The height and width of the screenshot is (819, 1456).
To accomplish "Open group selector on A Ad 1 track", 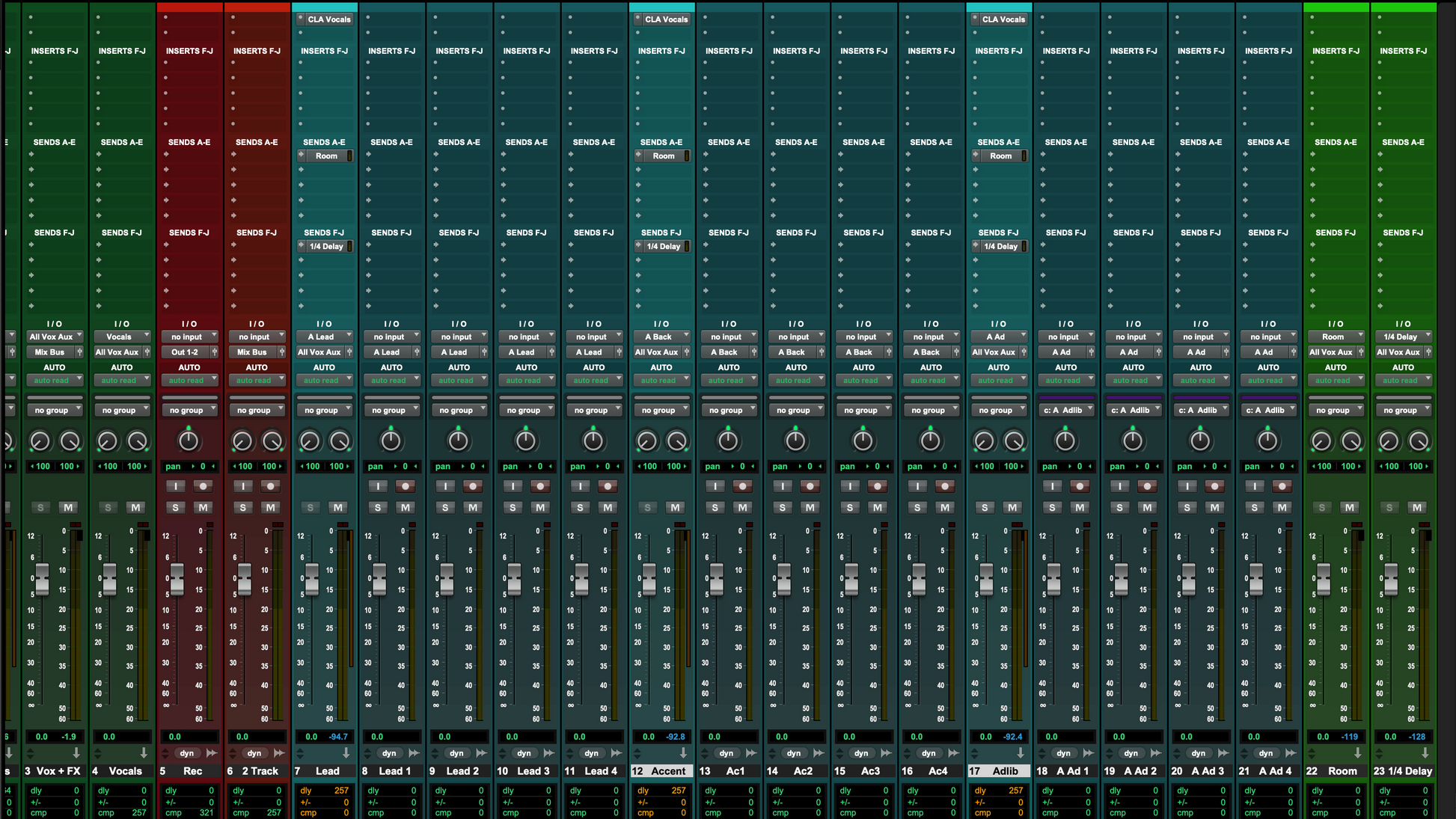I will [1065, 410].
